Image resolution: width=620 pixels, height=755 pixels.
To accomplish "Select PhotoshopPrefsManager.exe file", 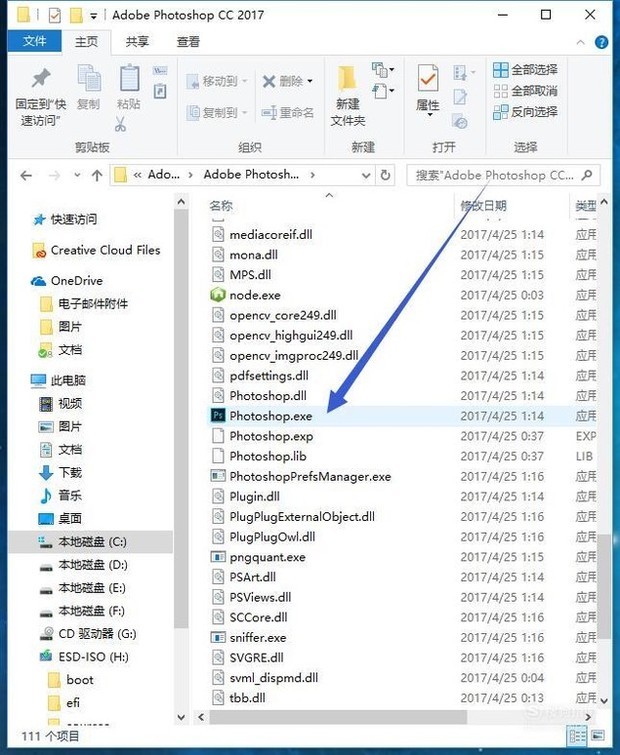I will coord(310,476).
